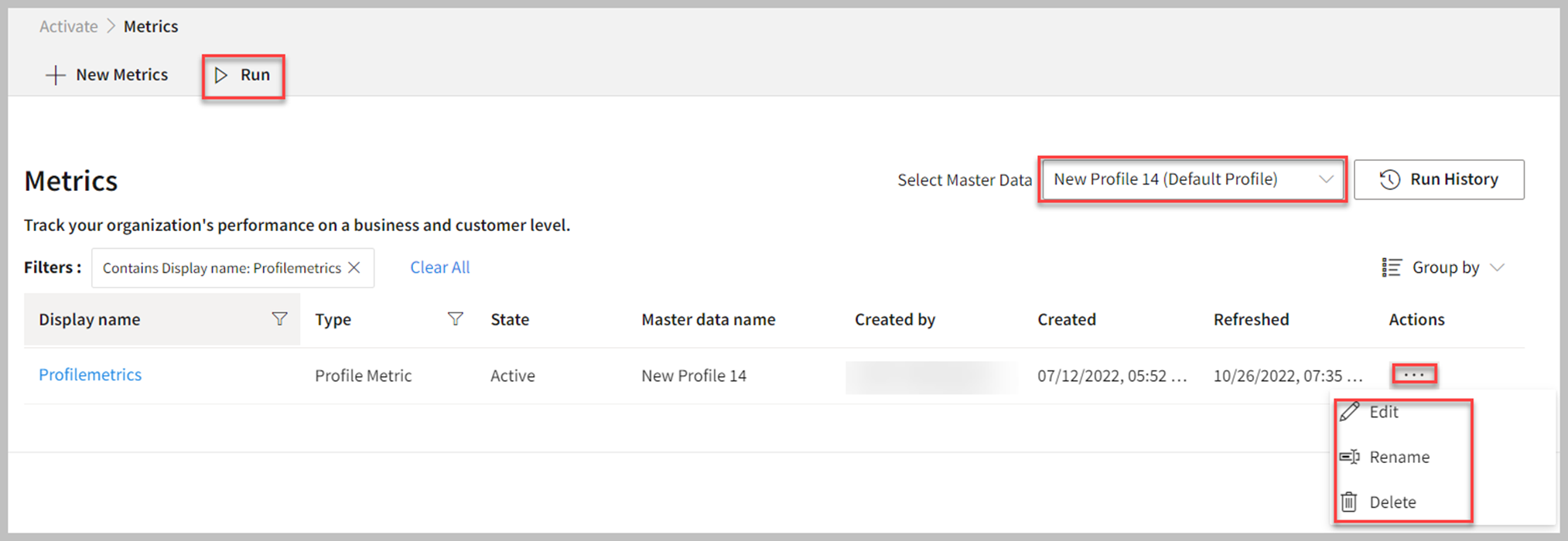The width and height of the screenshot is (1568, 541).
Task: Choose Edit from the actions menu
Action: [1383, 412]
